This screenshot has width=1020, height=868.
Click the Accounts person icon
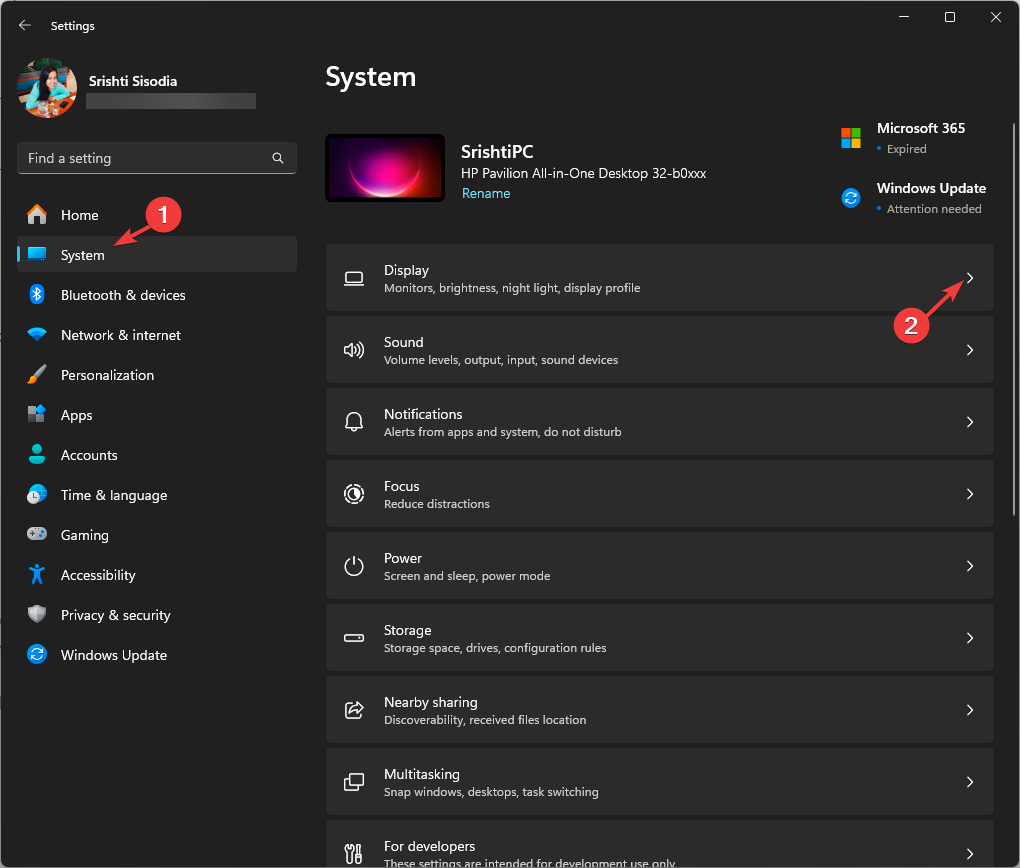pyautogui.click(x=37, y=454)
